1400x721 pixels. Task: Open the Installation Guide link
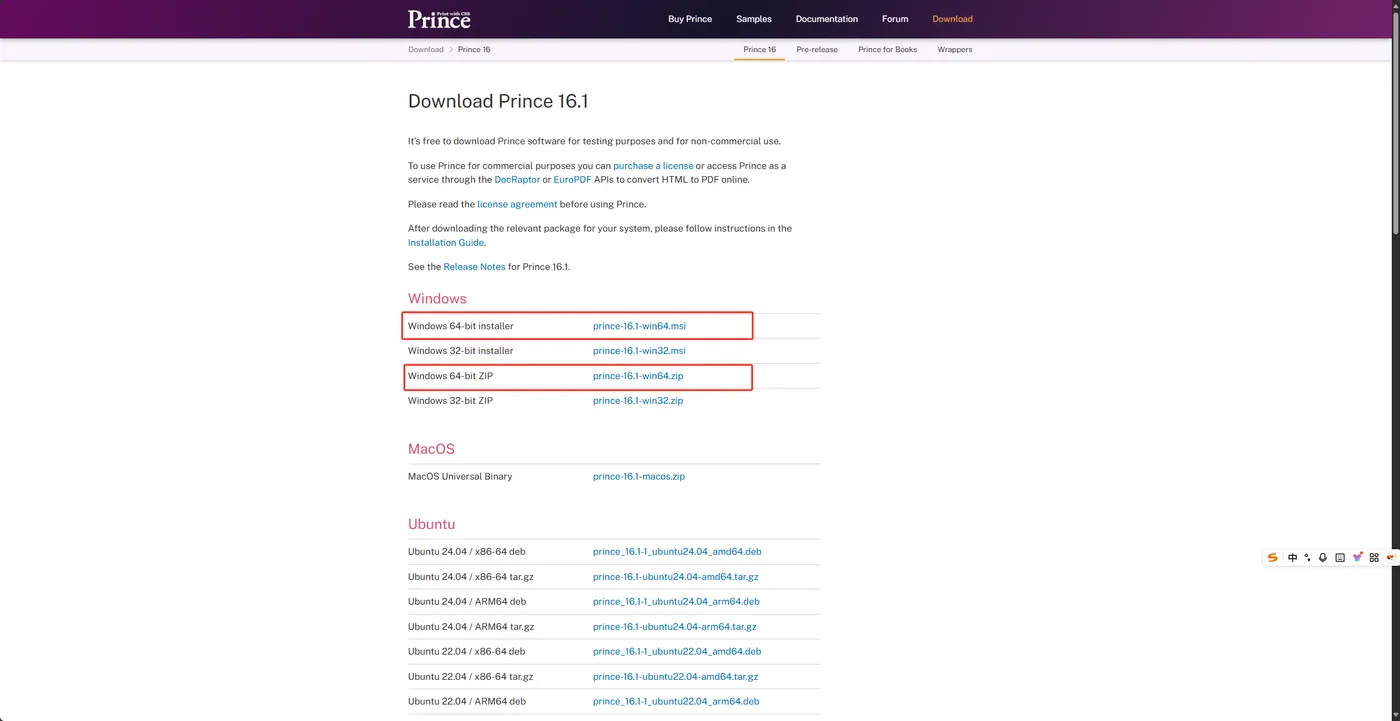446,243
